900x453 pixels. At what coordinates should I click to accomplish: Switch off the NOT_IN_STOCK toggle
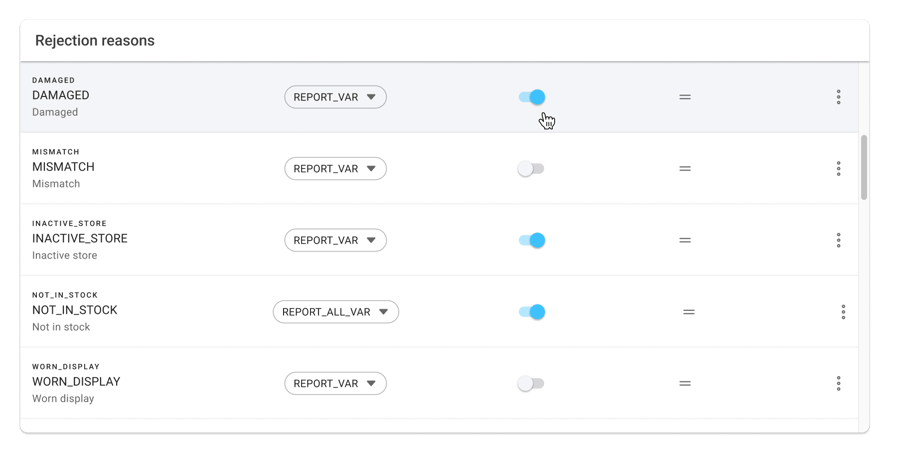(x=531, y=312)
